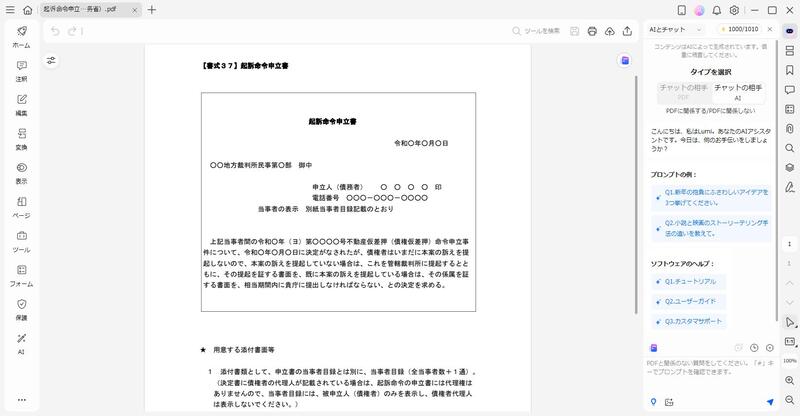Send the AI chat message
This screenshot has height=416, width=800.
(770, 402)
